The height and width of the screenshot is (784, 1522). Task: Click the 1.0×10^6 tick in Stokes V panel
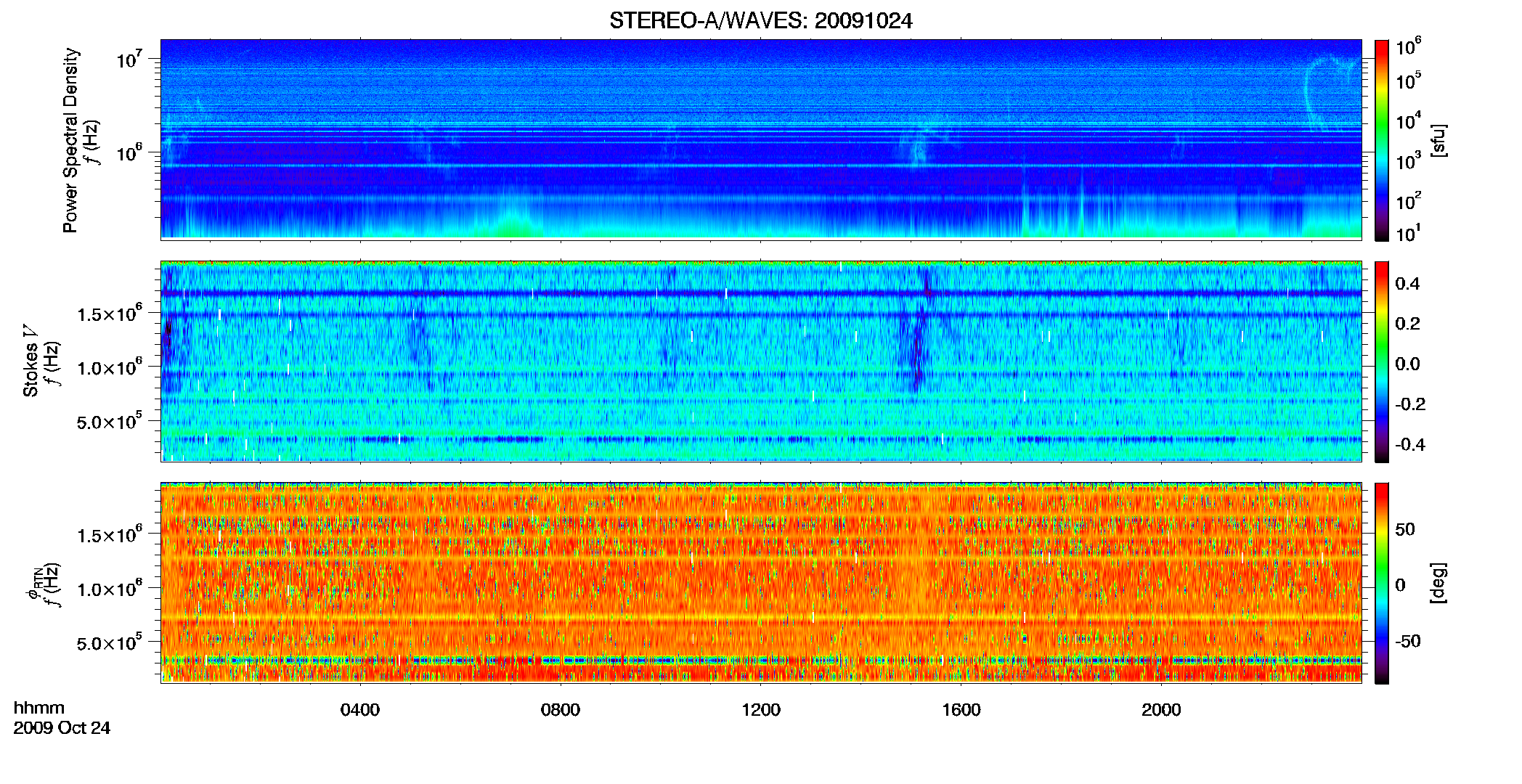pyautogui.click(x=109, y=367)
